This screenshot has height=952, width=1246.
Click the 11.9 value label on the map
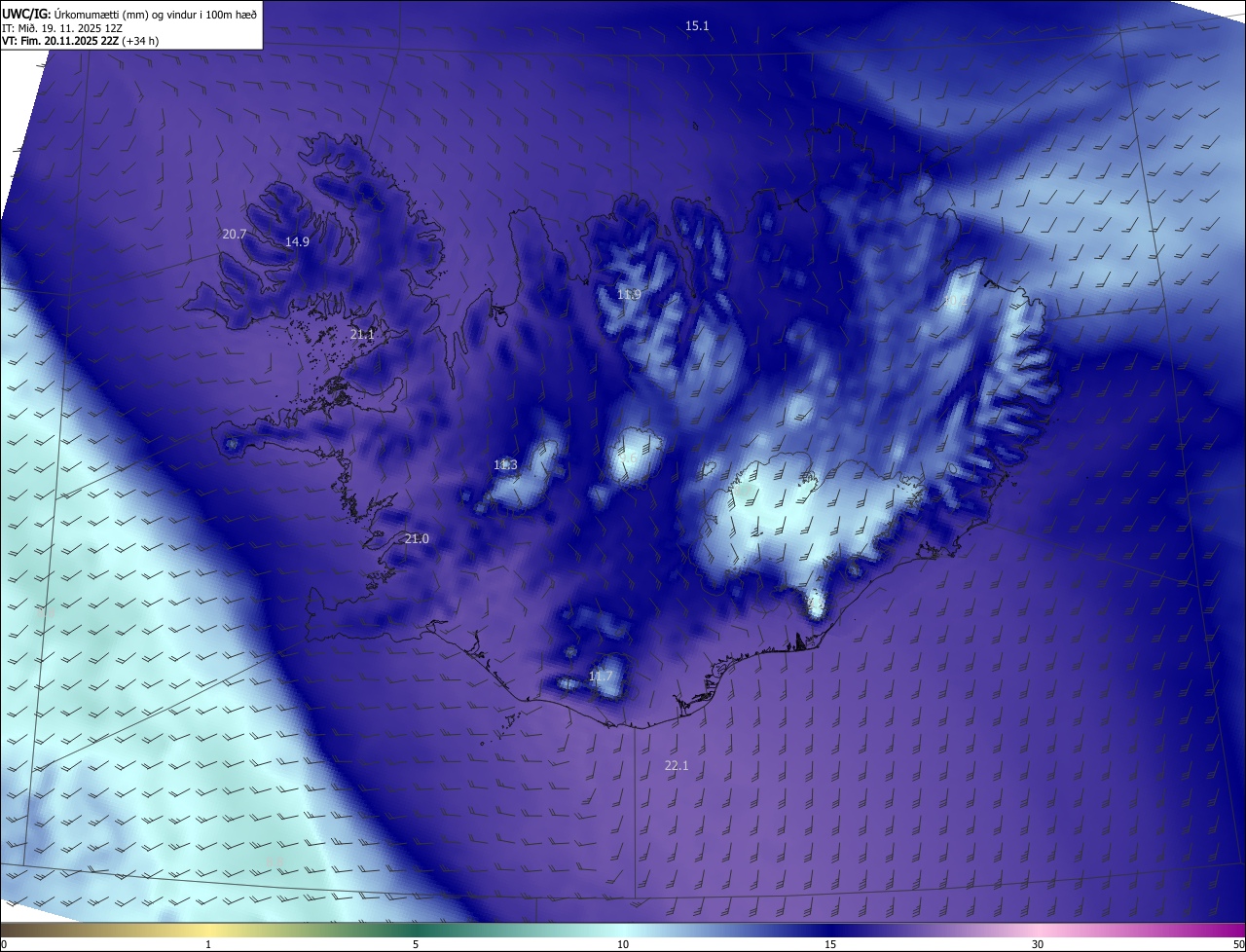pyautogui.click(x=629, y=295)
